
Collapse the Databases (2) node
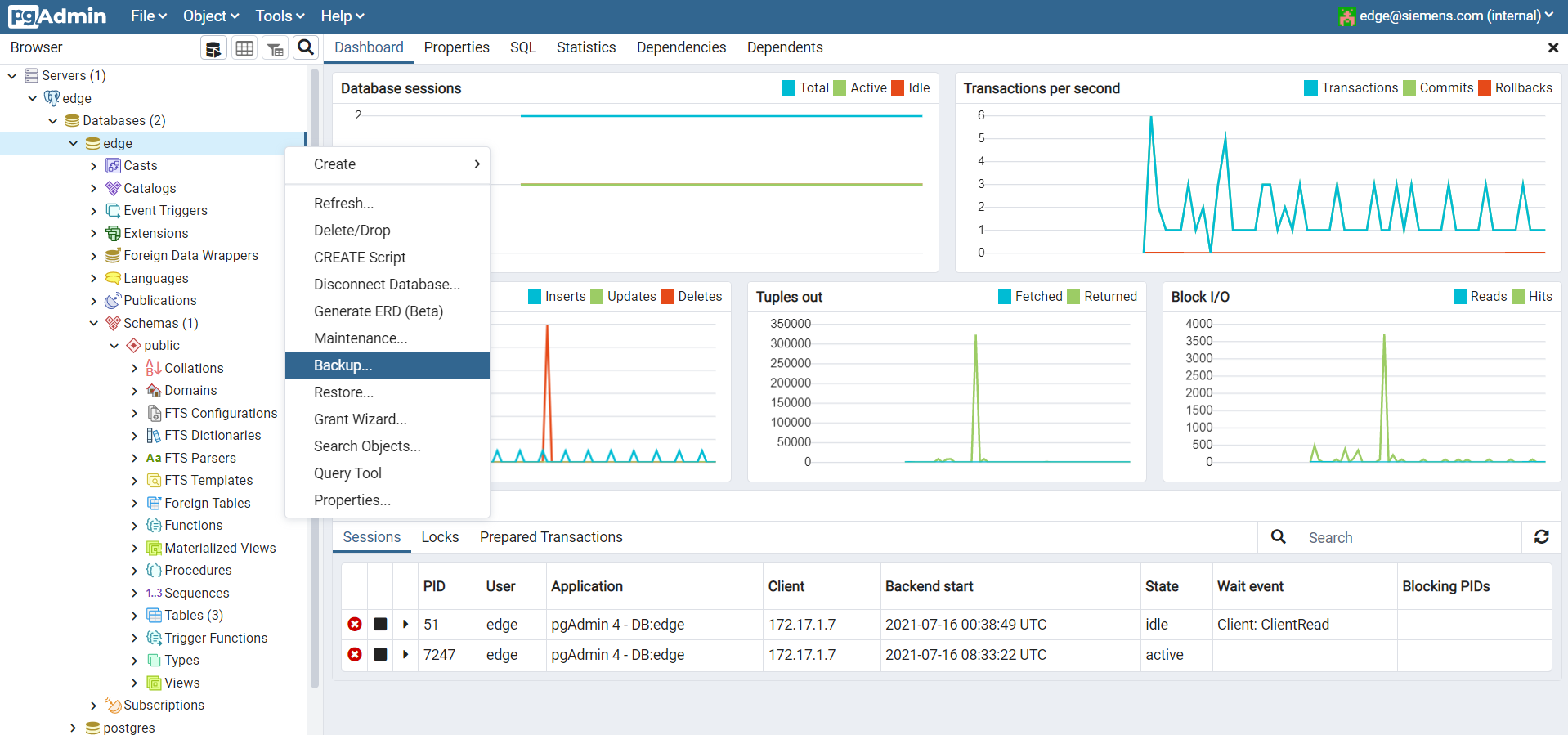click(x=53, y=121)
